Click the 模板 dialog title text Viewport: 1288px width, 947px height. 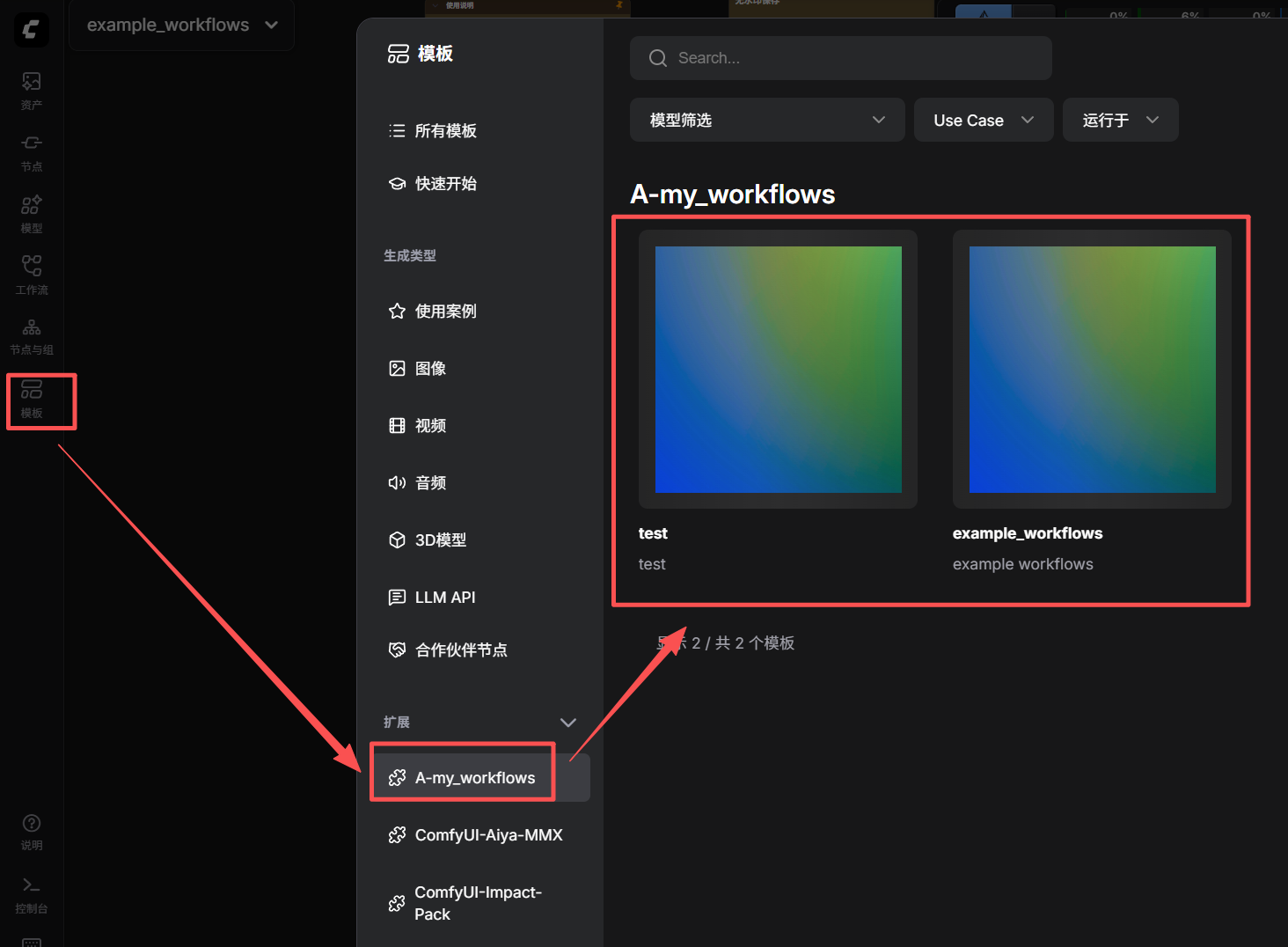(435, 54)
